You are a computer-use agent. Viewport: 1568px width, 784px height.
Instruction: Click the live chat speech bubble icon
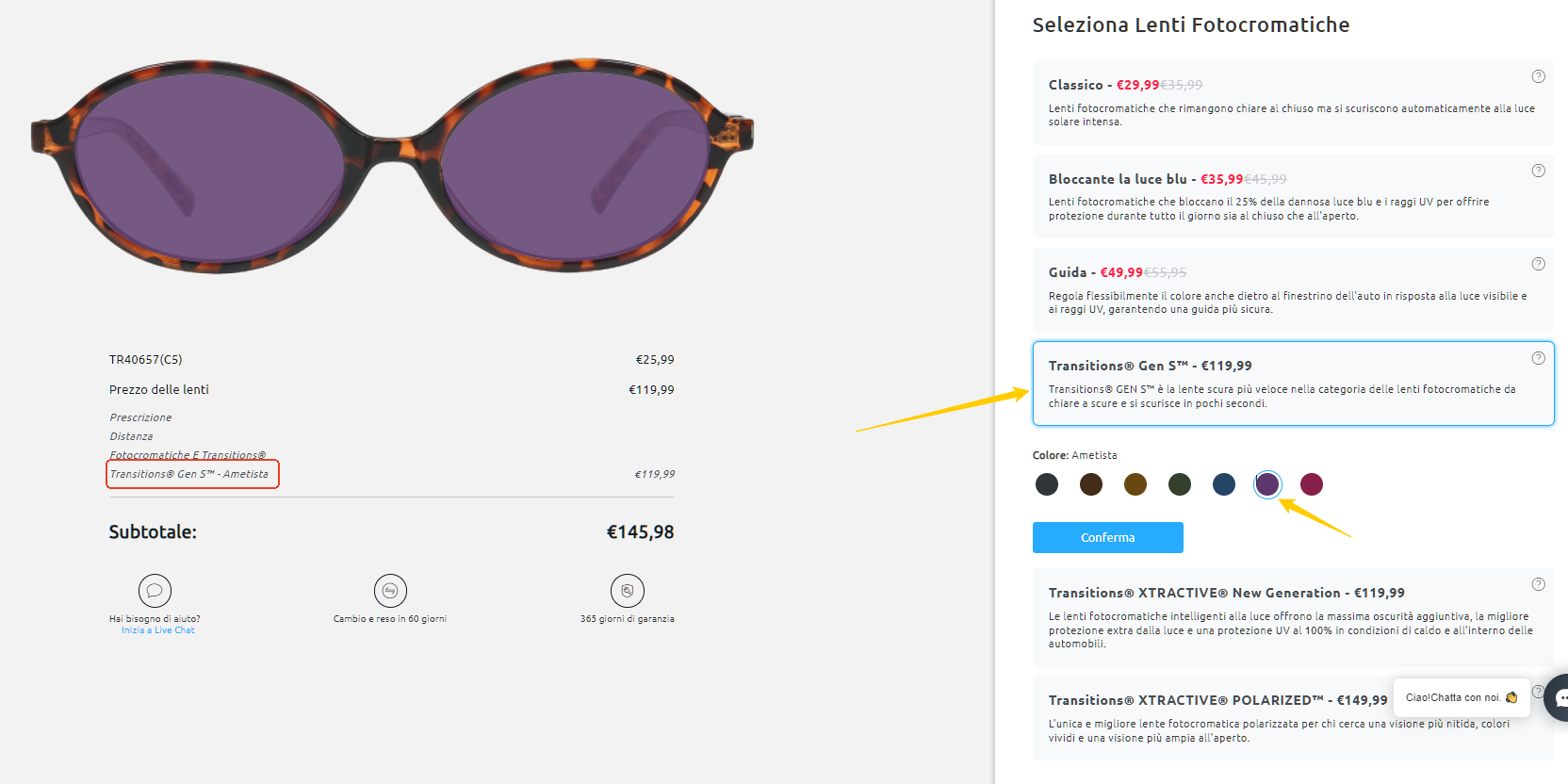[x=155, y=591]
